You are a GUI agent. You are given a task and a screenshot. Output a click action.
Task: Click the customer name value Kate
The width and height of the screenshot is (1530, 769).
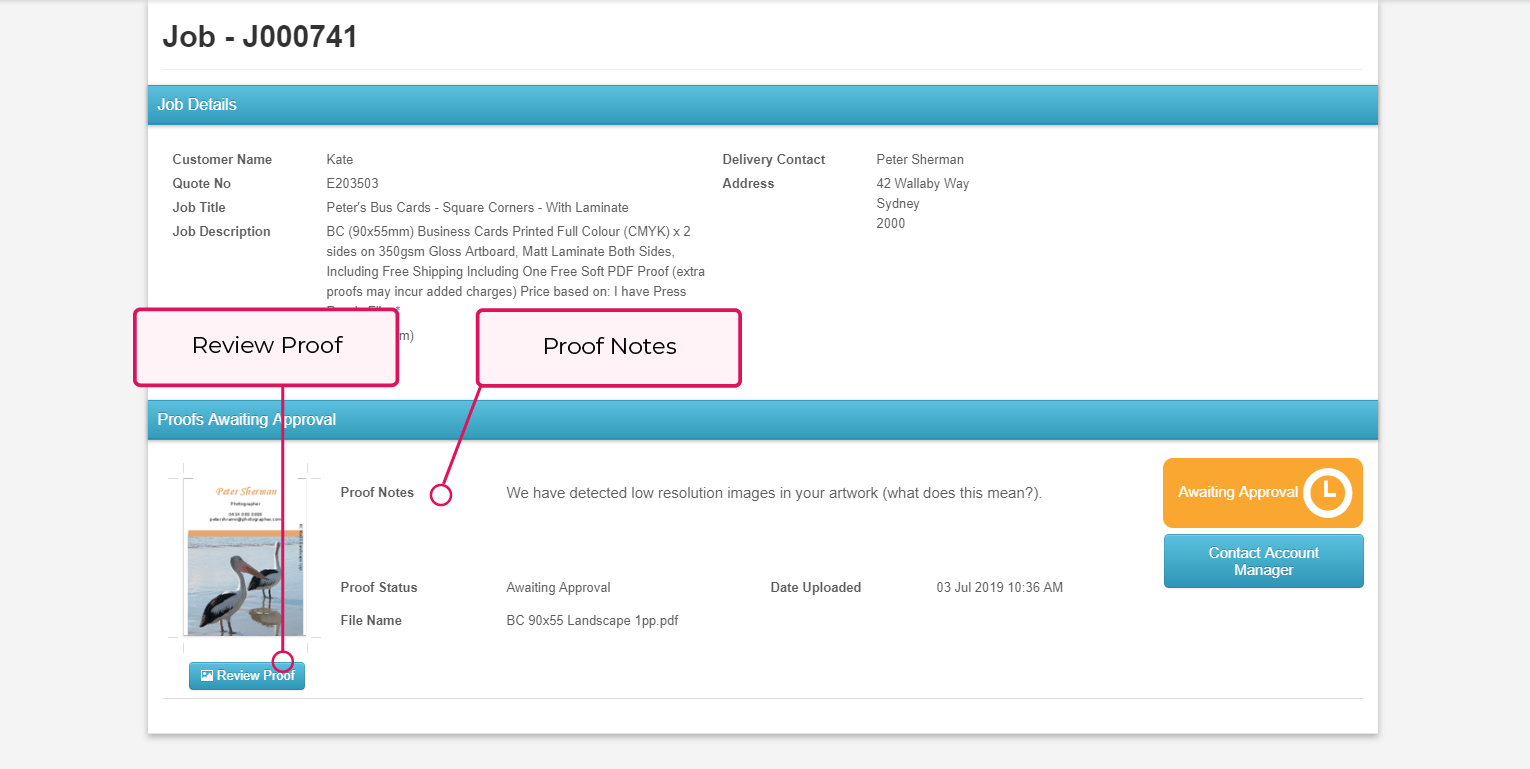pos(339,160)
